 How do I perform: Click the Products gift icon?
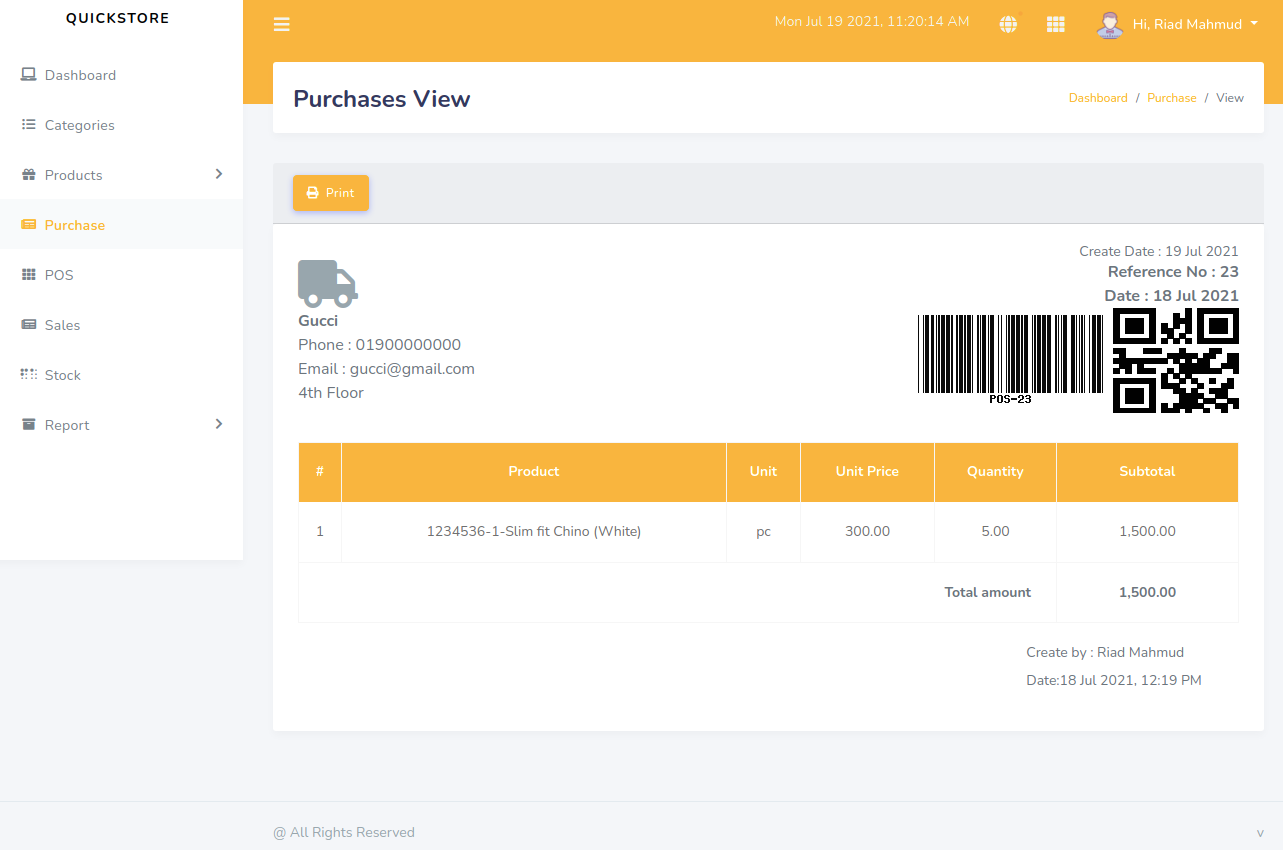click(x=28, y=175)
